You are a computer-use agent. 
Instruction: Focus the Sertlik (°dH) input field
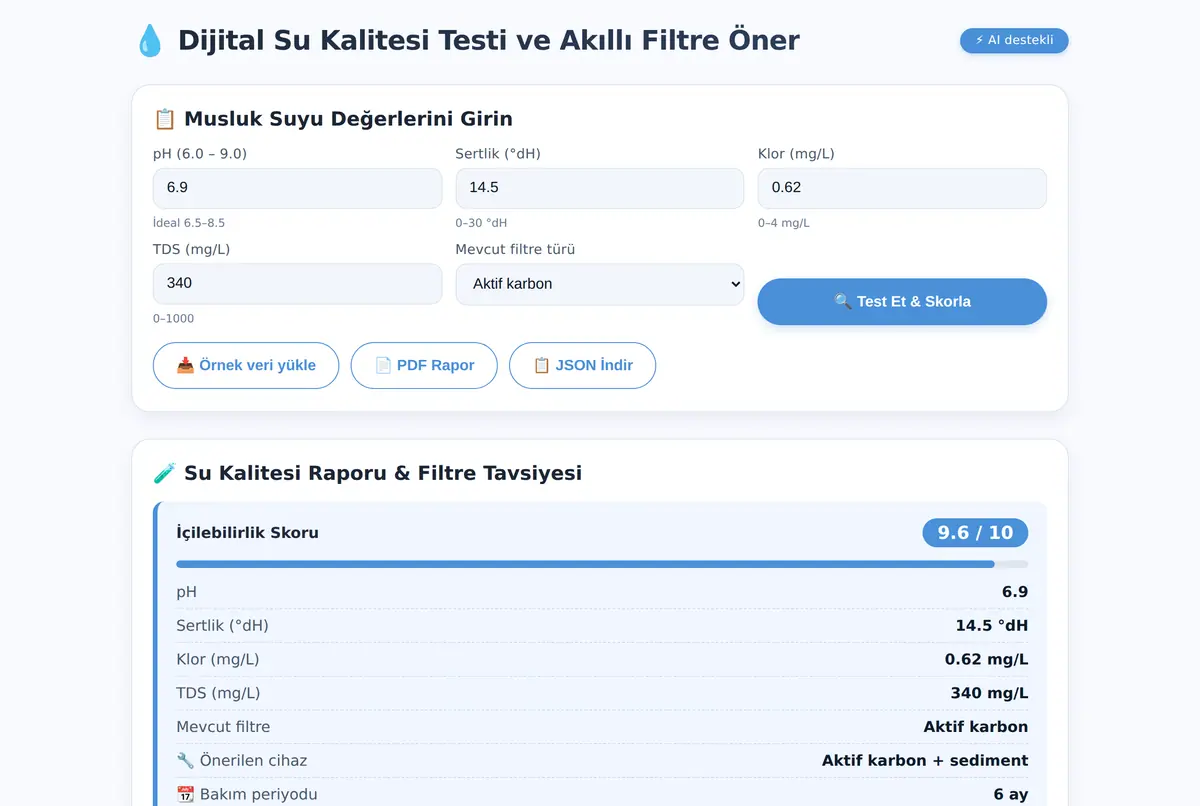click(600, 188)
